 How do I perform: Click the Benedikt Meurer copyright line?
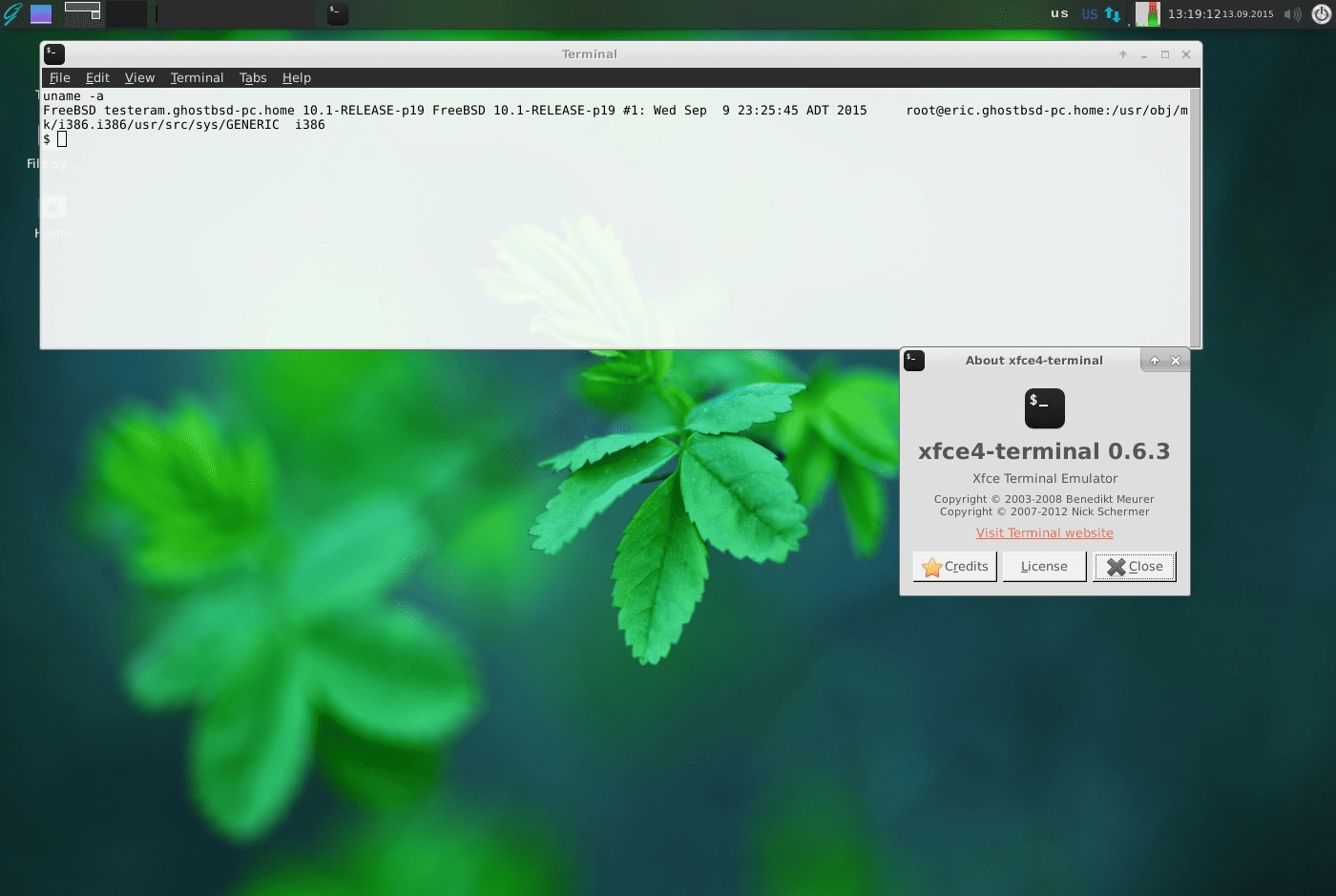[x=1044, y=499]
